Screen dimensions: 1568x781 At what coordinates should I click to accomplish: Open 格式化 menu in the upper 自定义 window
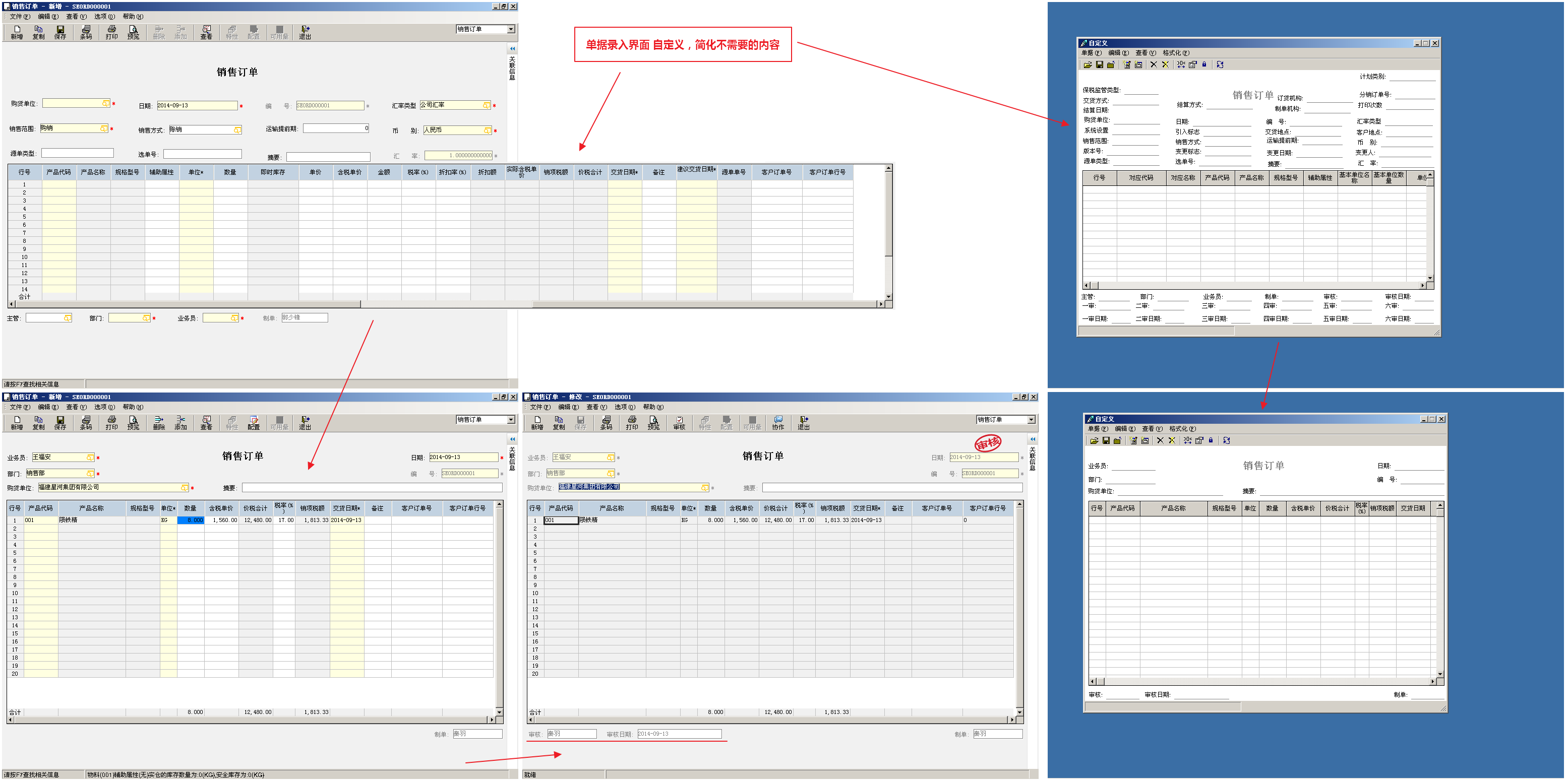pos(1175,53)
